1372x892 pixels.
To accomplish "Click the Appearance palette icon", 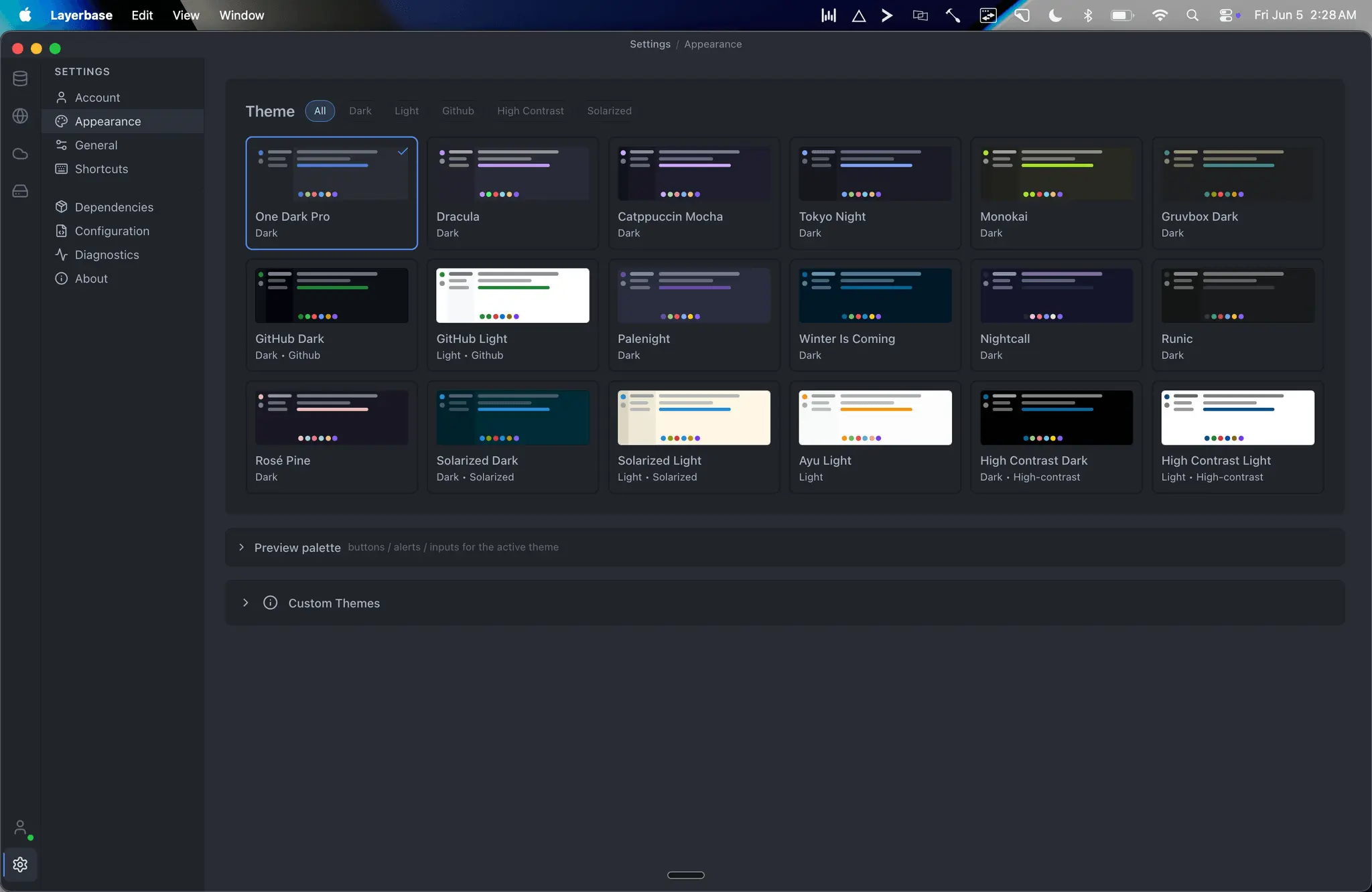I will [61, 121].
